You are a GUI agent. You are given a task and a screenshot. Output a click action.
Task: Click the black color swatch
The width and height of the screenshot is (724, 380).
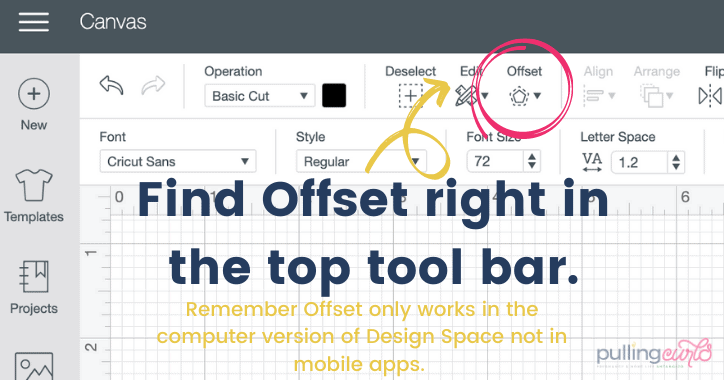(x=334, y=96)
